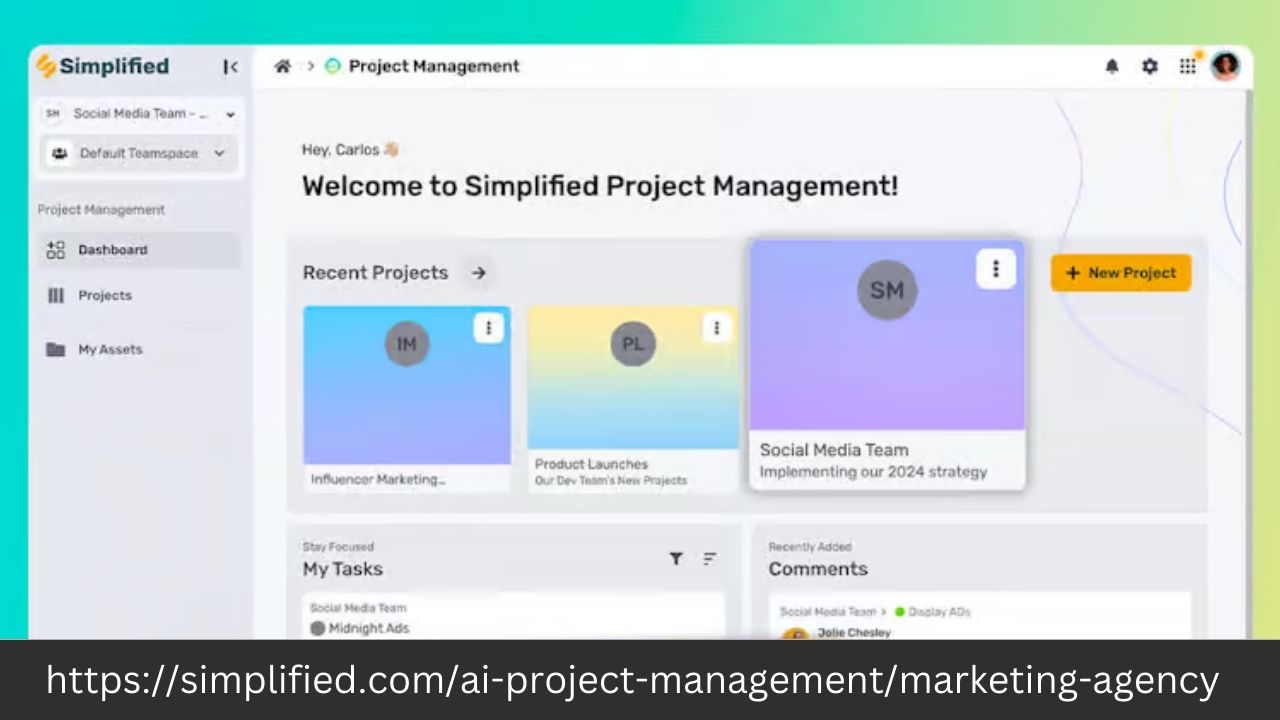
Task: Sort tasks with the sort icon
Action: click(709, 559)
